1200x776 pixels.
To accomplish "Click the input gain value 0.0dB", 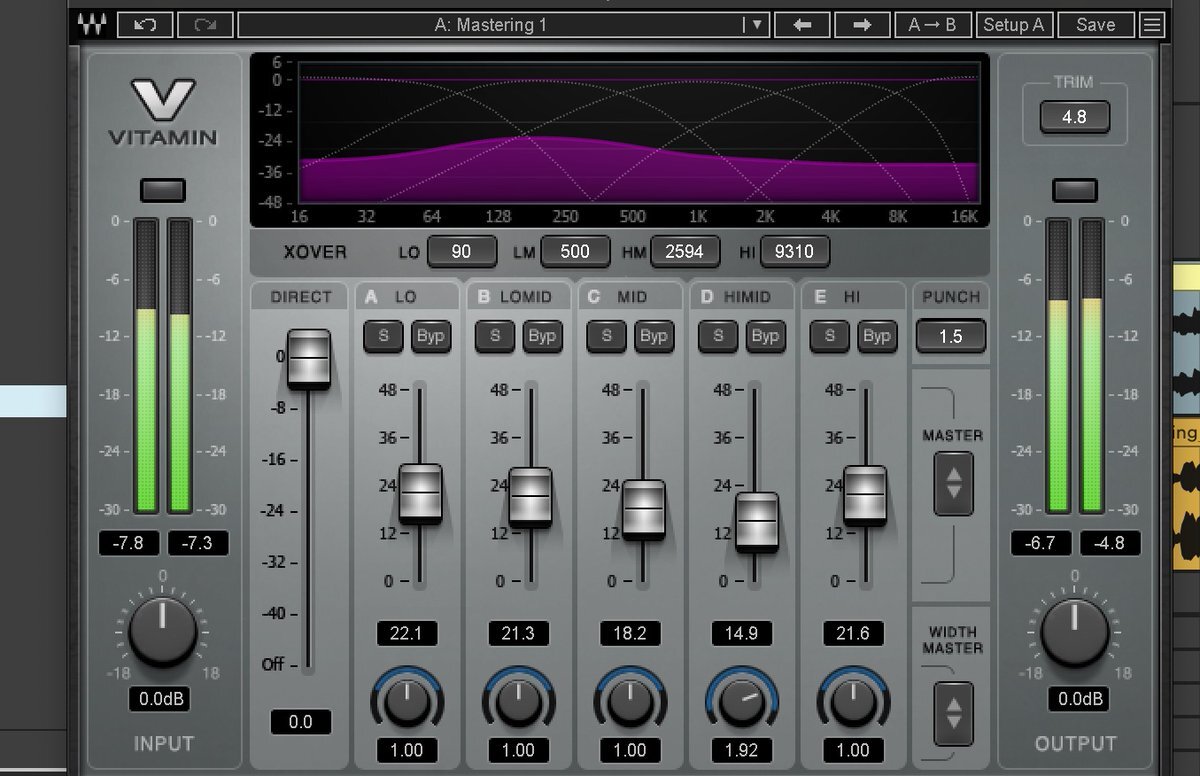I will point(159,699).
